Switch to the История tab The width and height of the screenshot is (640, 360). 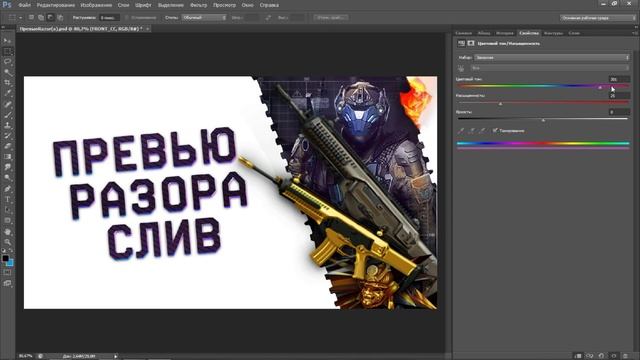504,33
